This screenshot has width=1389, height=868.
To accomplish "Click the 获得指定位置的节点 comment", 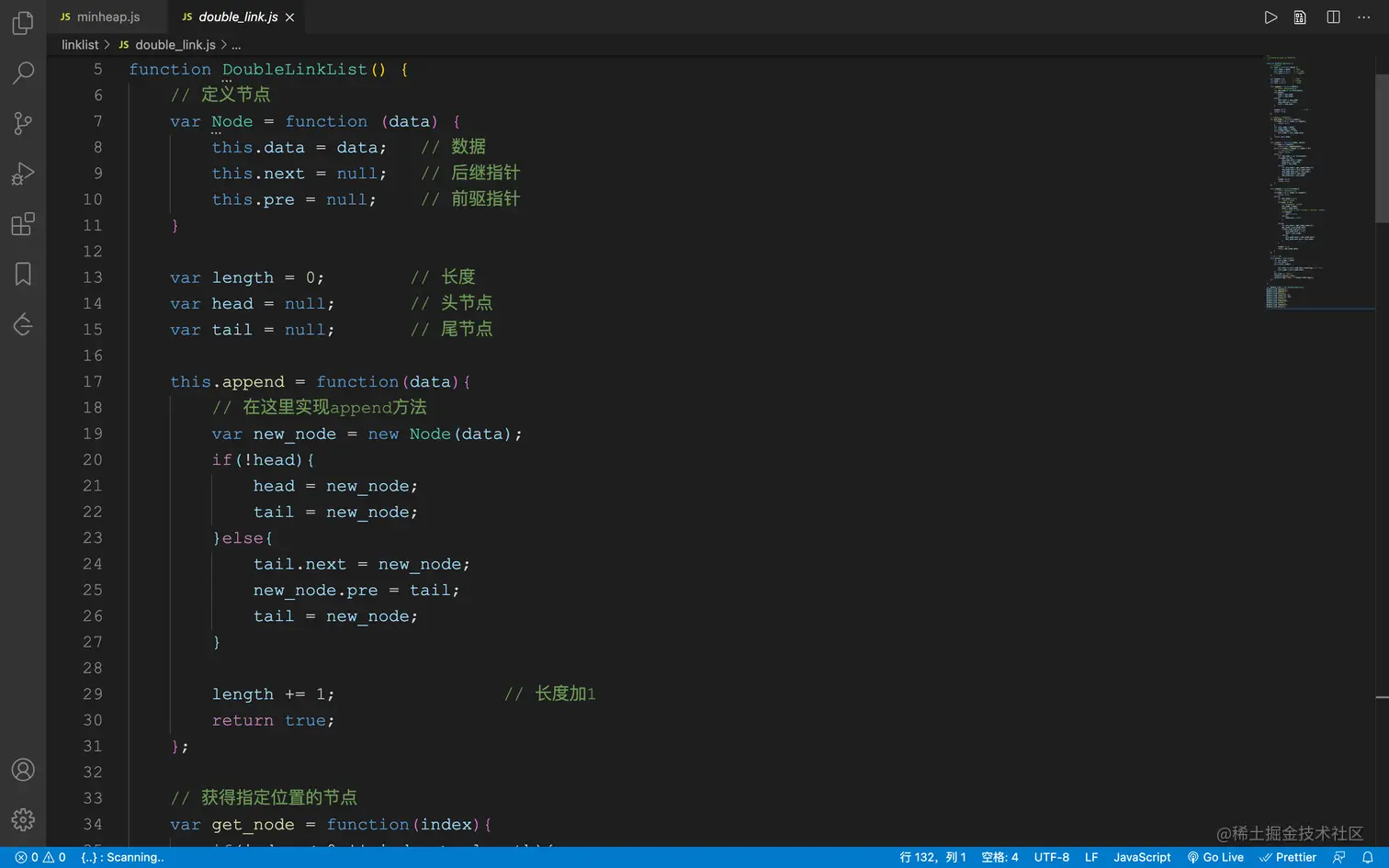I will (264, 797).
